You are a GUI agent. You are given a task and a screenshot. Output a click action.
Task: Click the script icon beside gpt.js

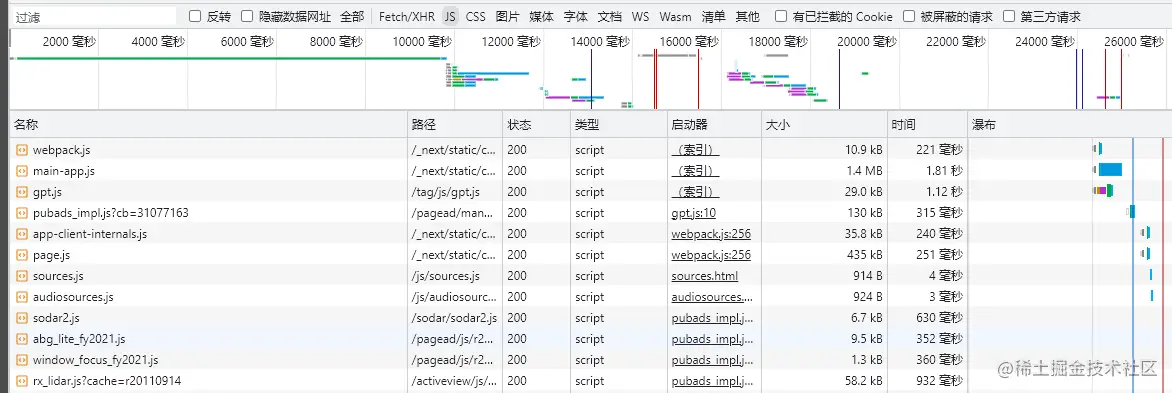pyautogui.click(x=22, y=192)
